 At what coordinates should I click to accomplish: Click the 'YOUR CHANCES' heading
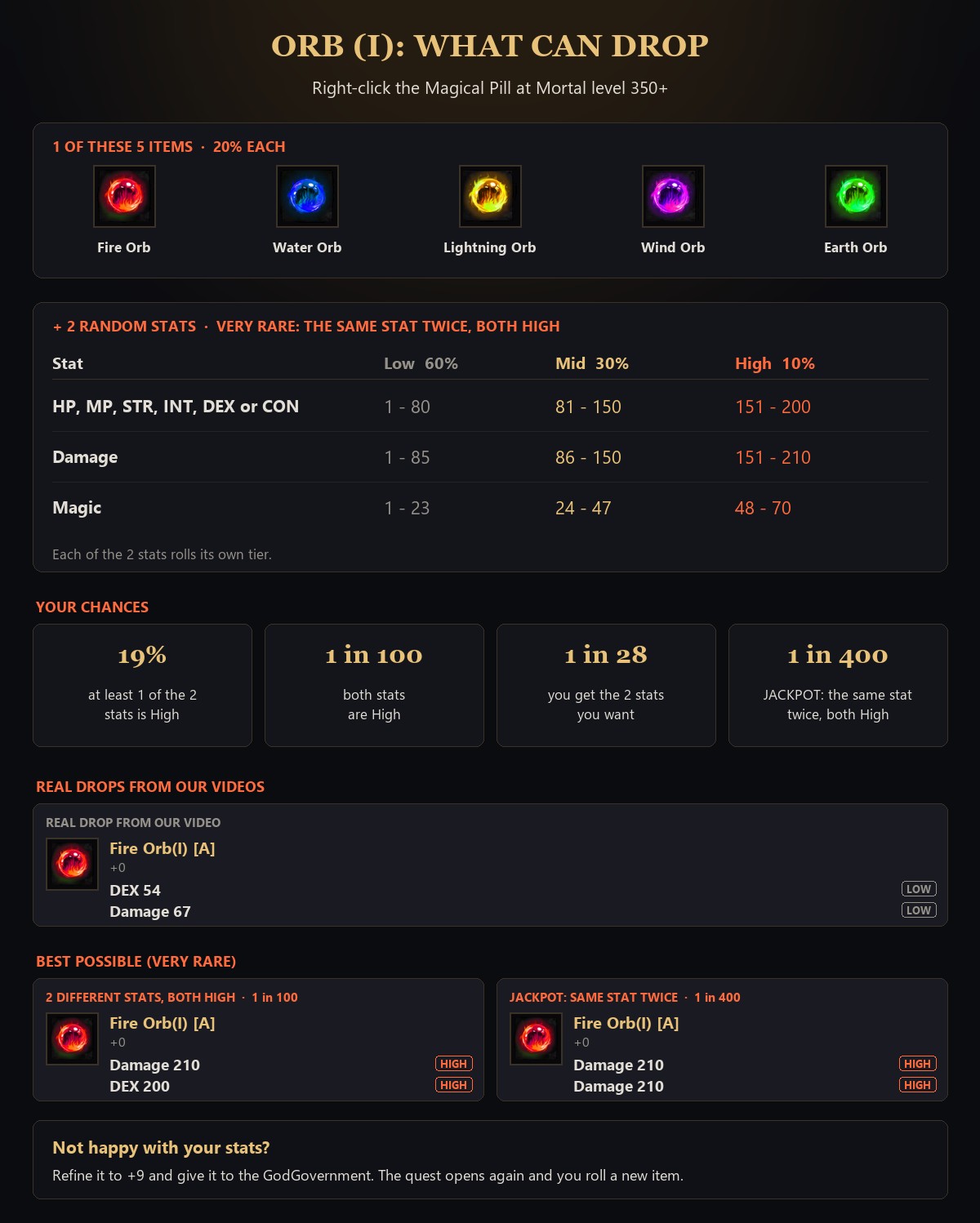92,607
